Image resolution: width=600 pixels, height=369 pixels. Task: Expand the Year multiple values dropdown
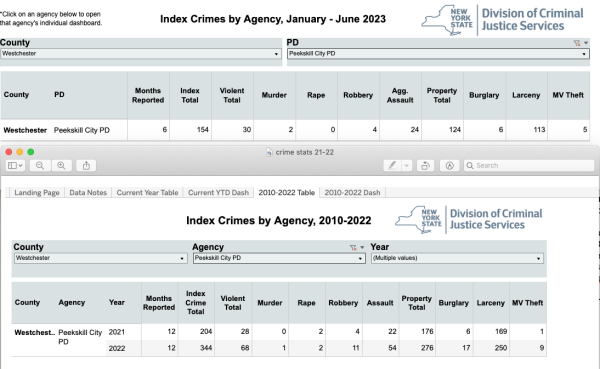click(x=457, y=258)
